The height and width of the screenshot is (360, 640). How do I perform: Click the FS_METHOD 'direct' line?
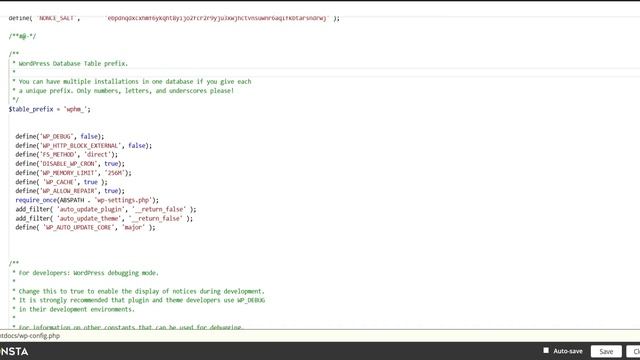click(67, 154)
